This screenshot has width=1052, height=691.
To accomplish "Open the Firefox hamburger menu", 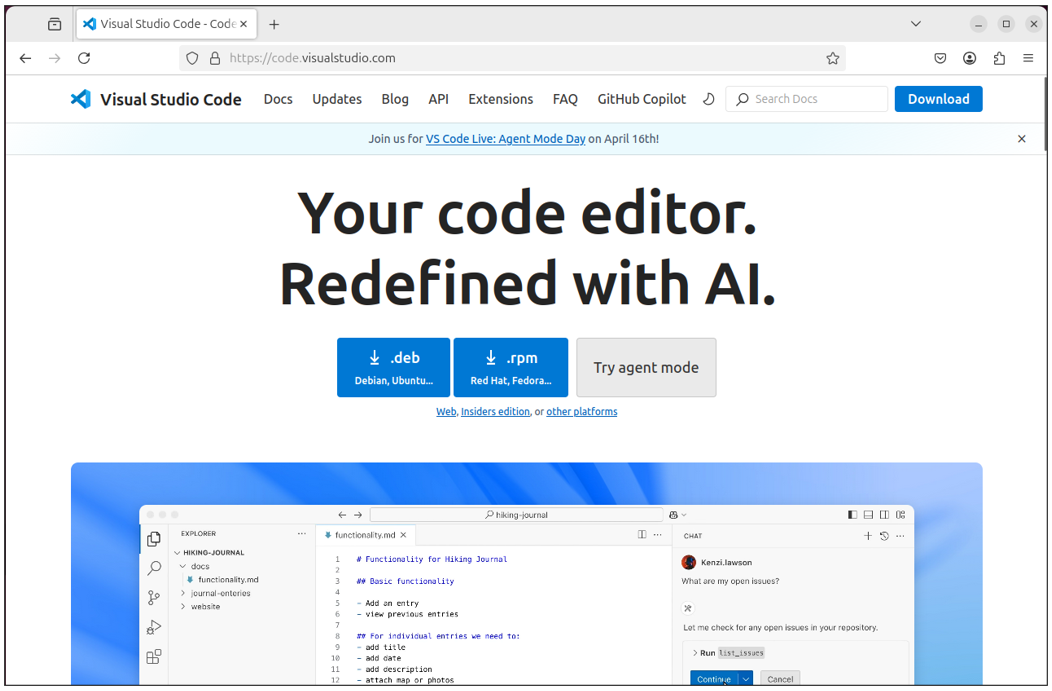I will (1028, 58).
